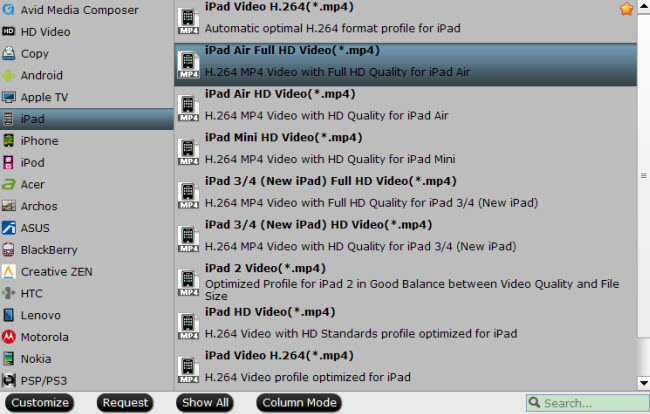The image size is (650, 414).
Task: Click the pink iPod icon
Action: coord(8,162)
